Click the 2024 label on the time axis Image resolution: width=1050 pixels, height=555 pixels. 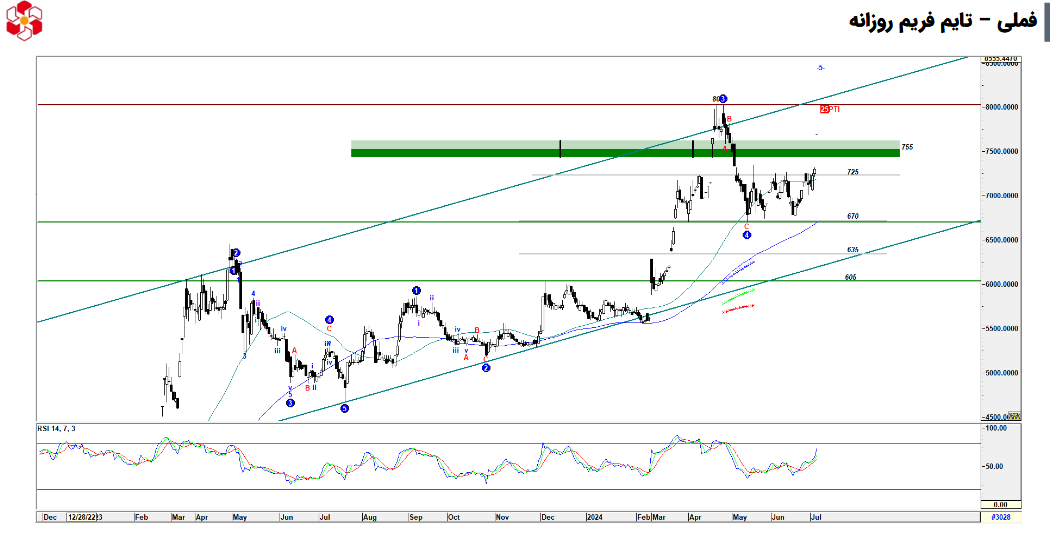tap(595, 518)
